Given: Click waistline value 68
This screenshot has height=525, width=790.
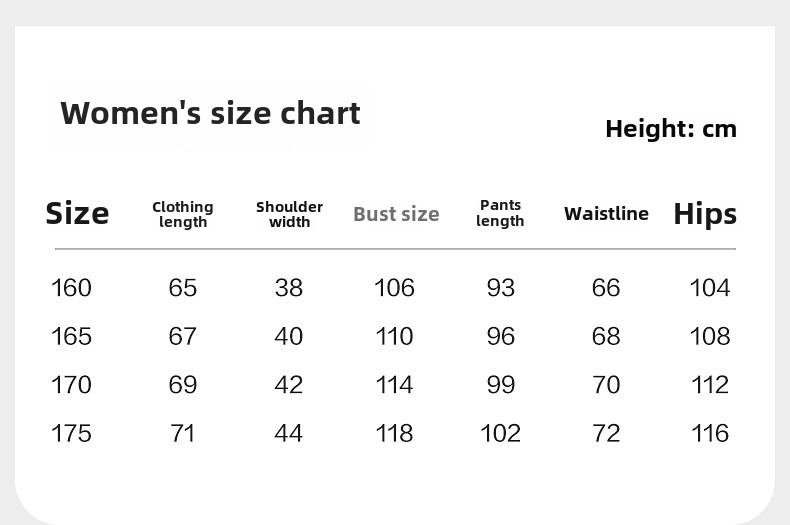Looking at the screenshot, I should (x=606, y=336).
